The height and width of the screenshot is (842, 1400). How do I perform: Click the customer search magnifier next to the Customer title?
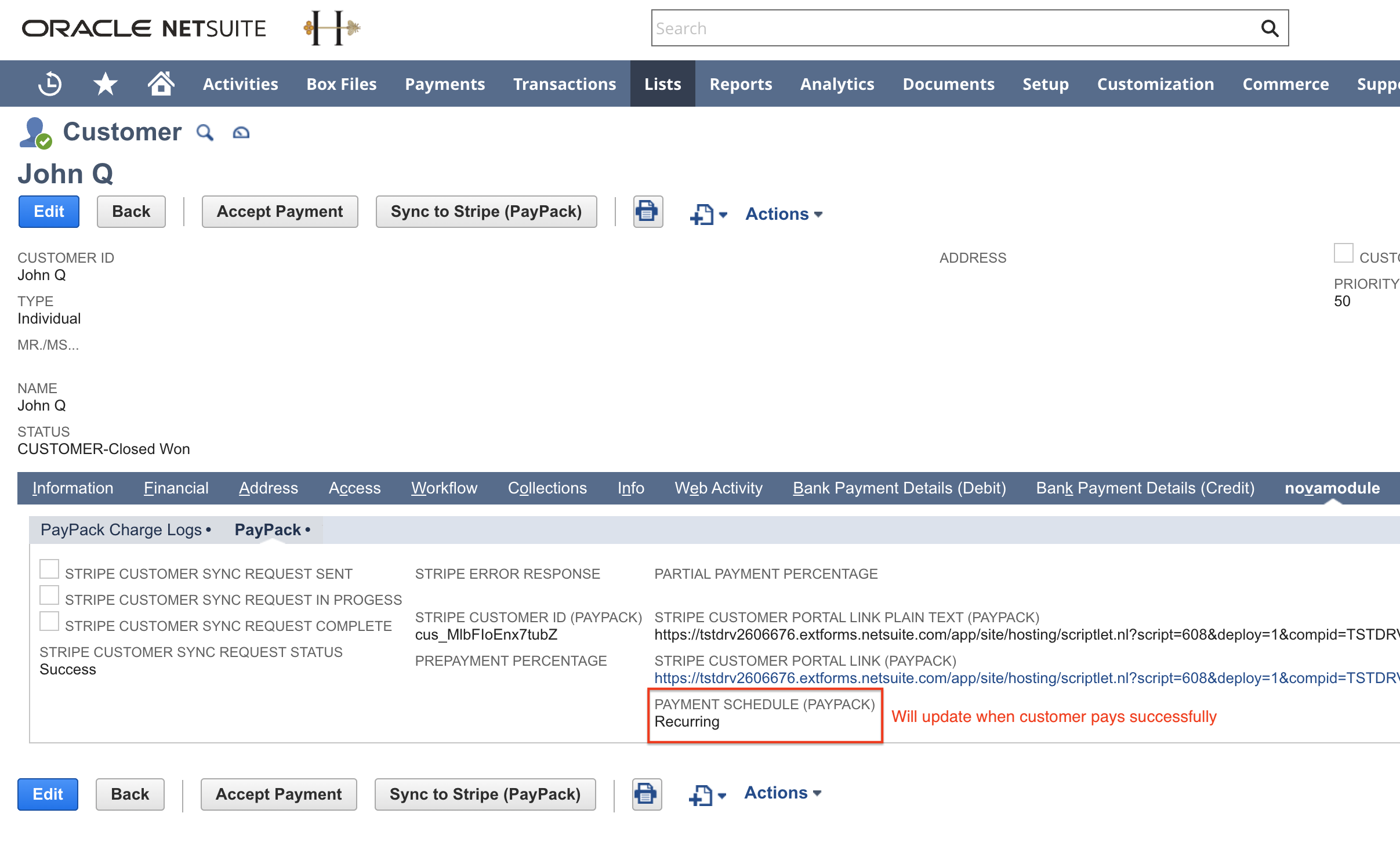point(205,133)
